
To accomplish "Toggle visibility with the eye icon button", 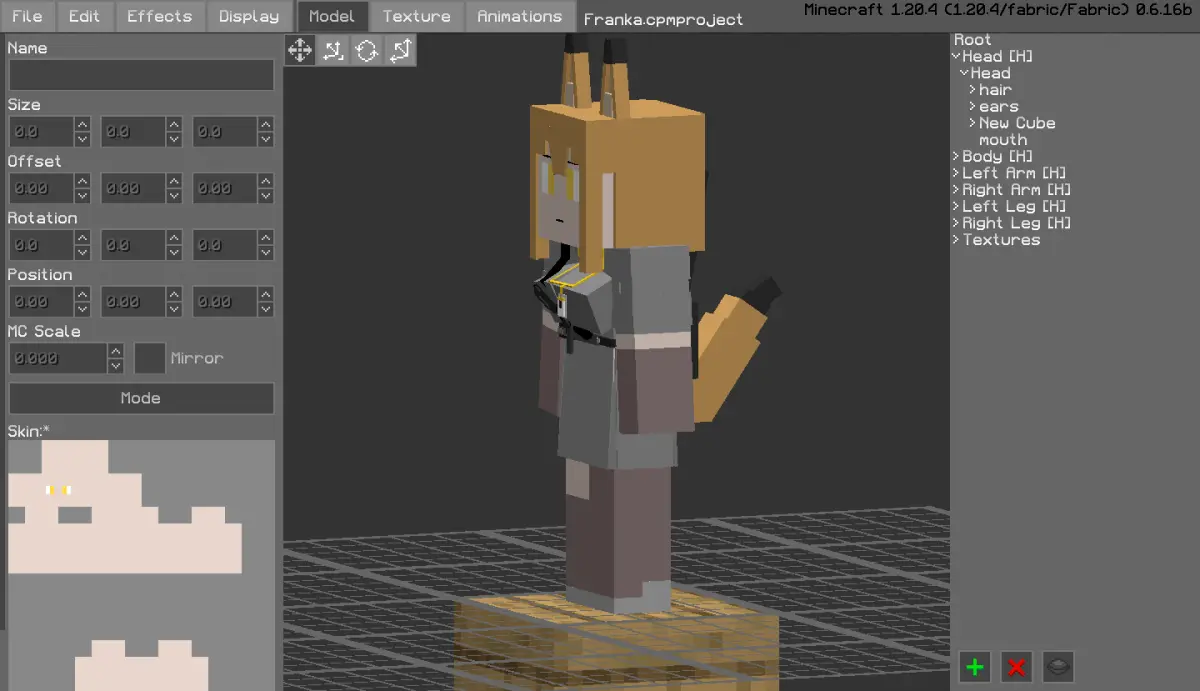I will [x=1059, y=667].
